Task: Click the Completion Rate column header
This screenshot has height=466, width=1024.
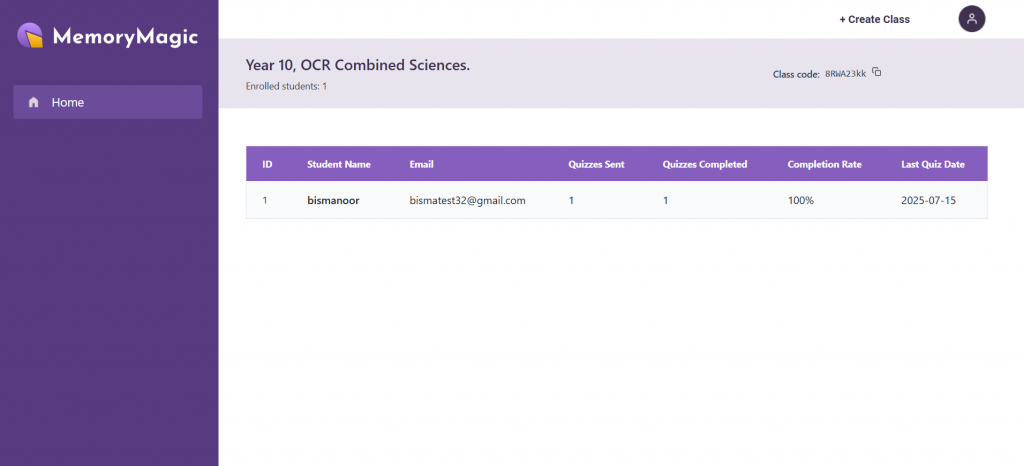Action: tap(825, 164)
